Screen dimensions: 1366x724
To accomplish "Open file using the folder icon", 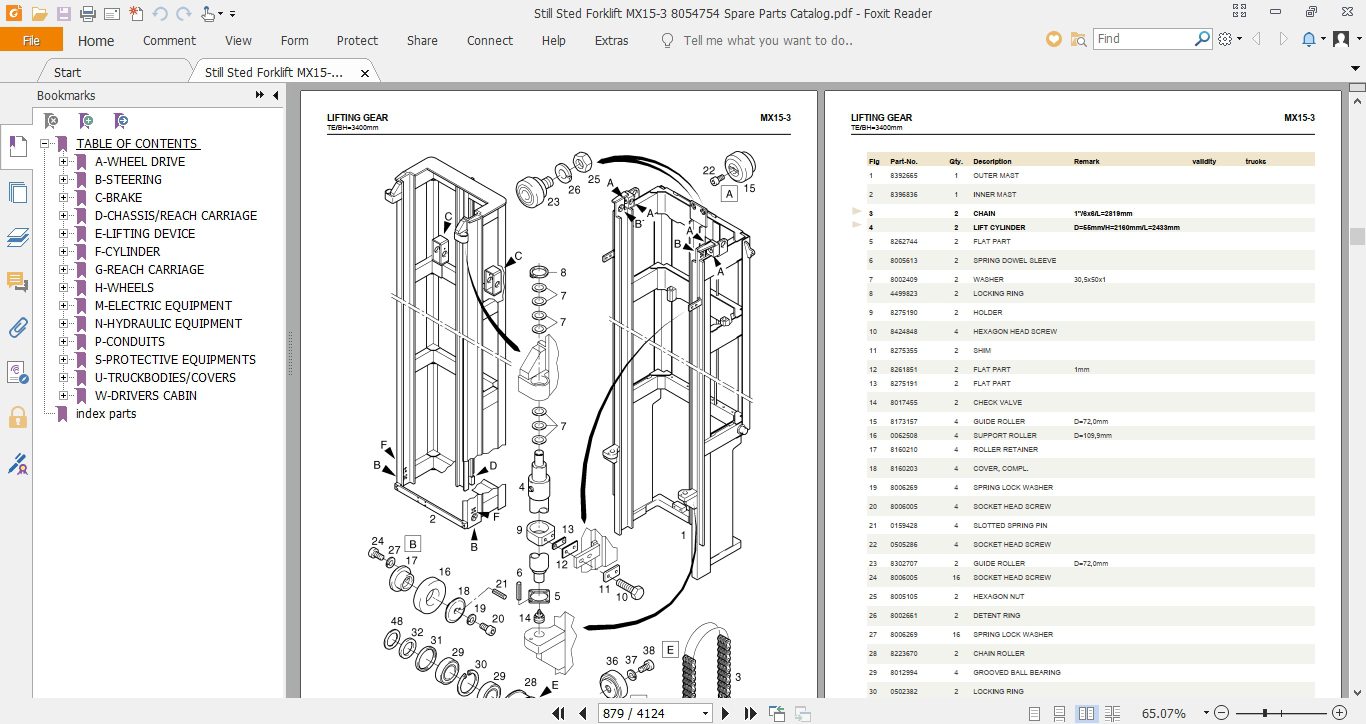I will point(39,14).
